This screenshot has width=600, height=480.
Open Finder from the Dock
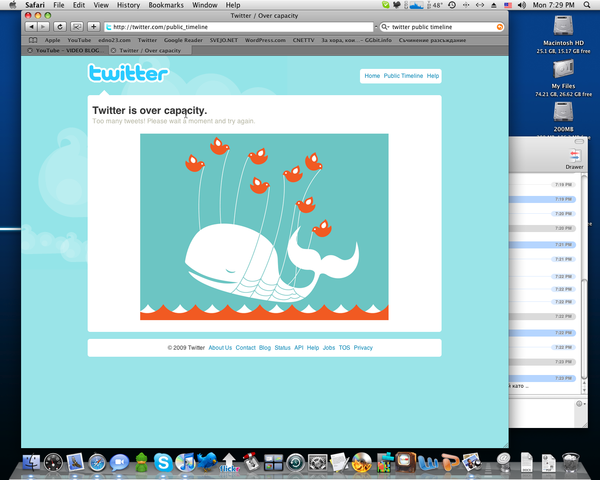point(31,462)
